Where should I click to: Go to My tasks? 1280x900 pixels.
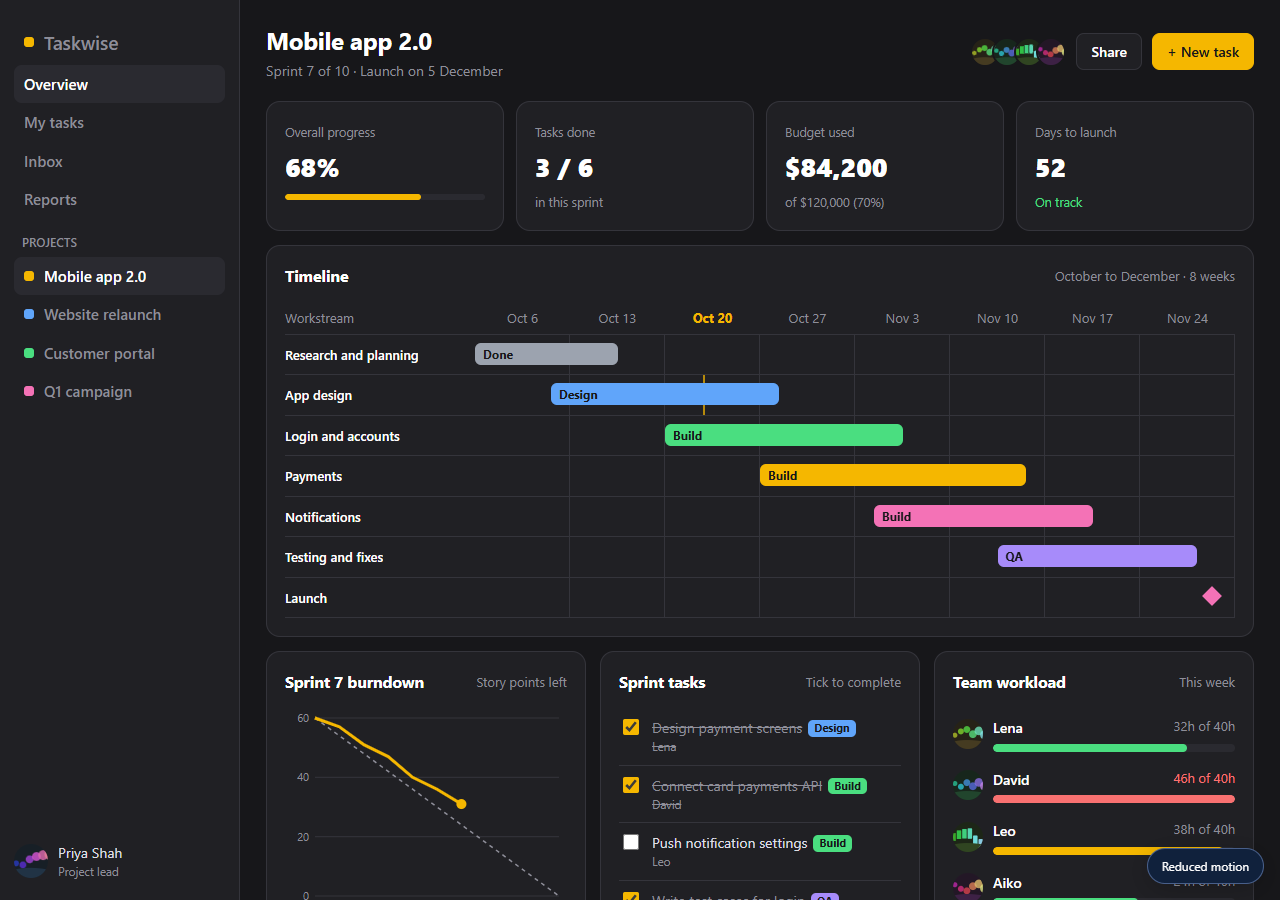click(x=119, y=123)
